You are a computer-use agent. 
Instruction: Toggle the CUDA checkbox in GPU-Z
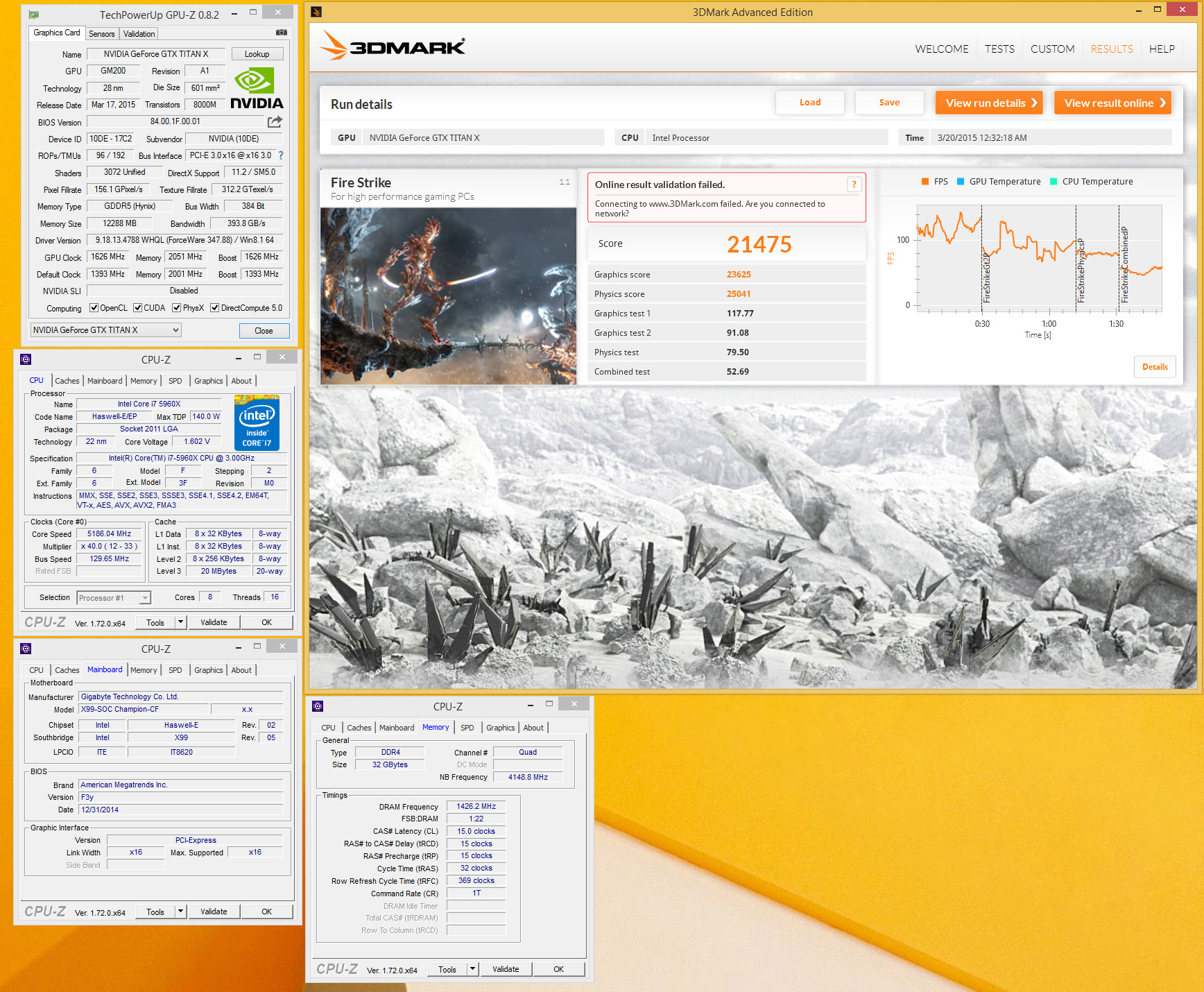138,308
